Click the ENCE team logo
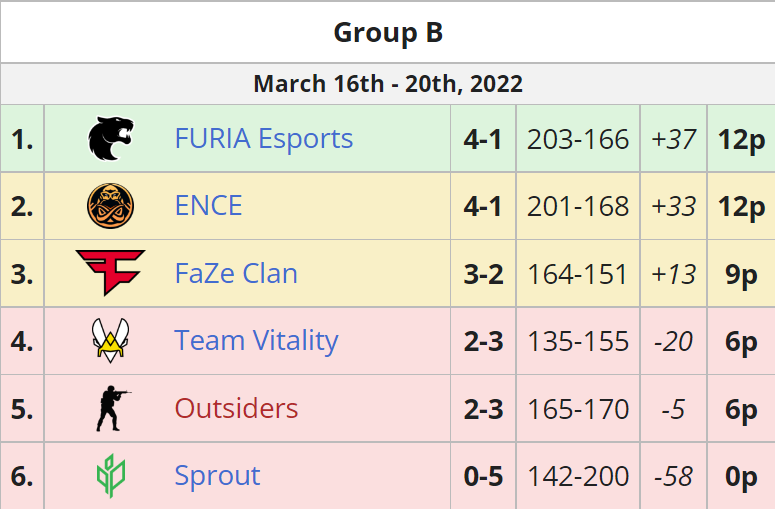Image resolution: width=775 pixels, height=509 pixels. 110,206
